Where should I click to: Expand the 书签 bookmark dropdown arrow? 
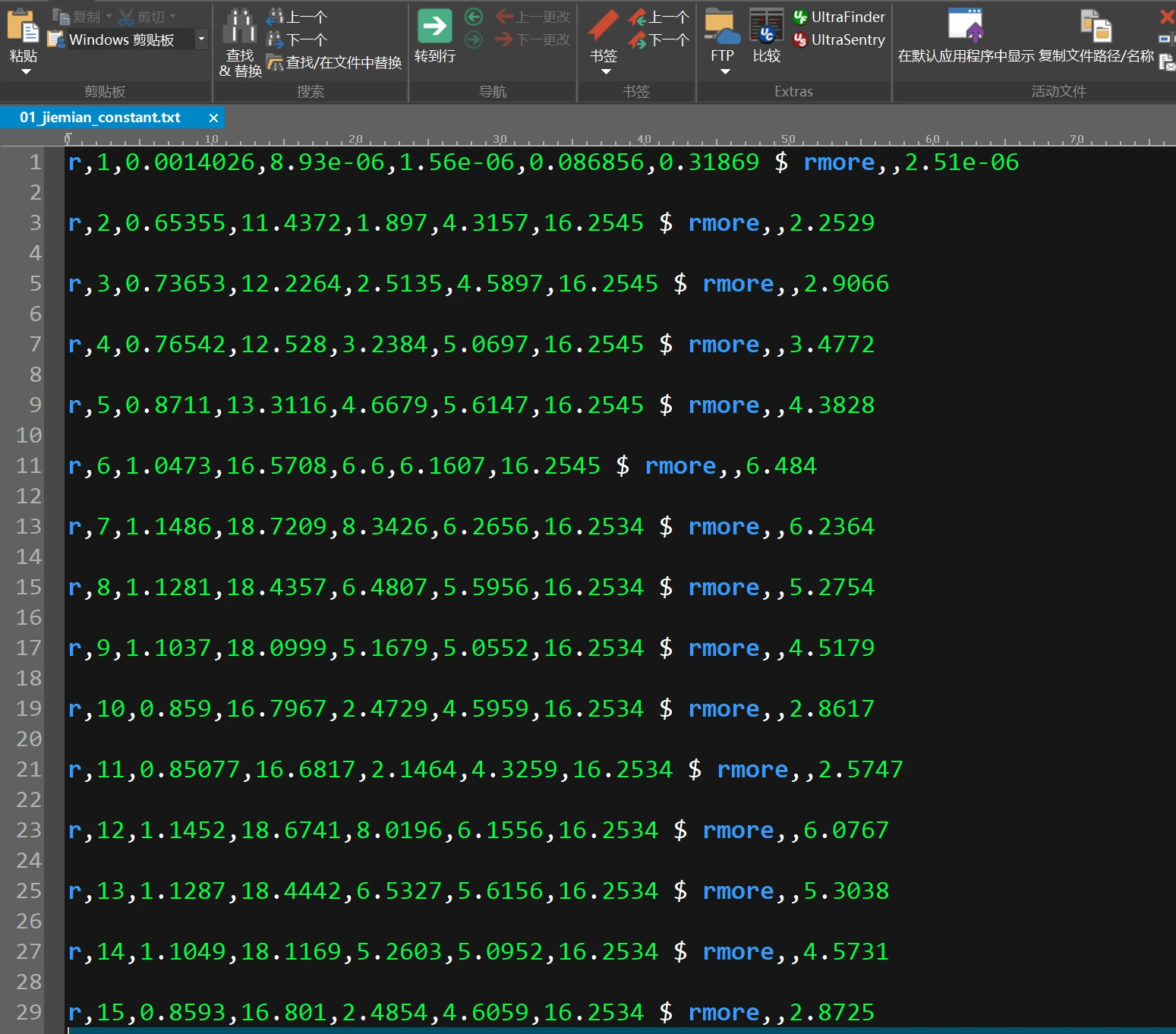click(606, 72)
